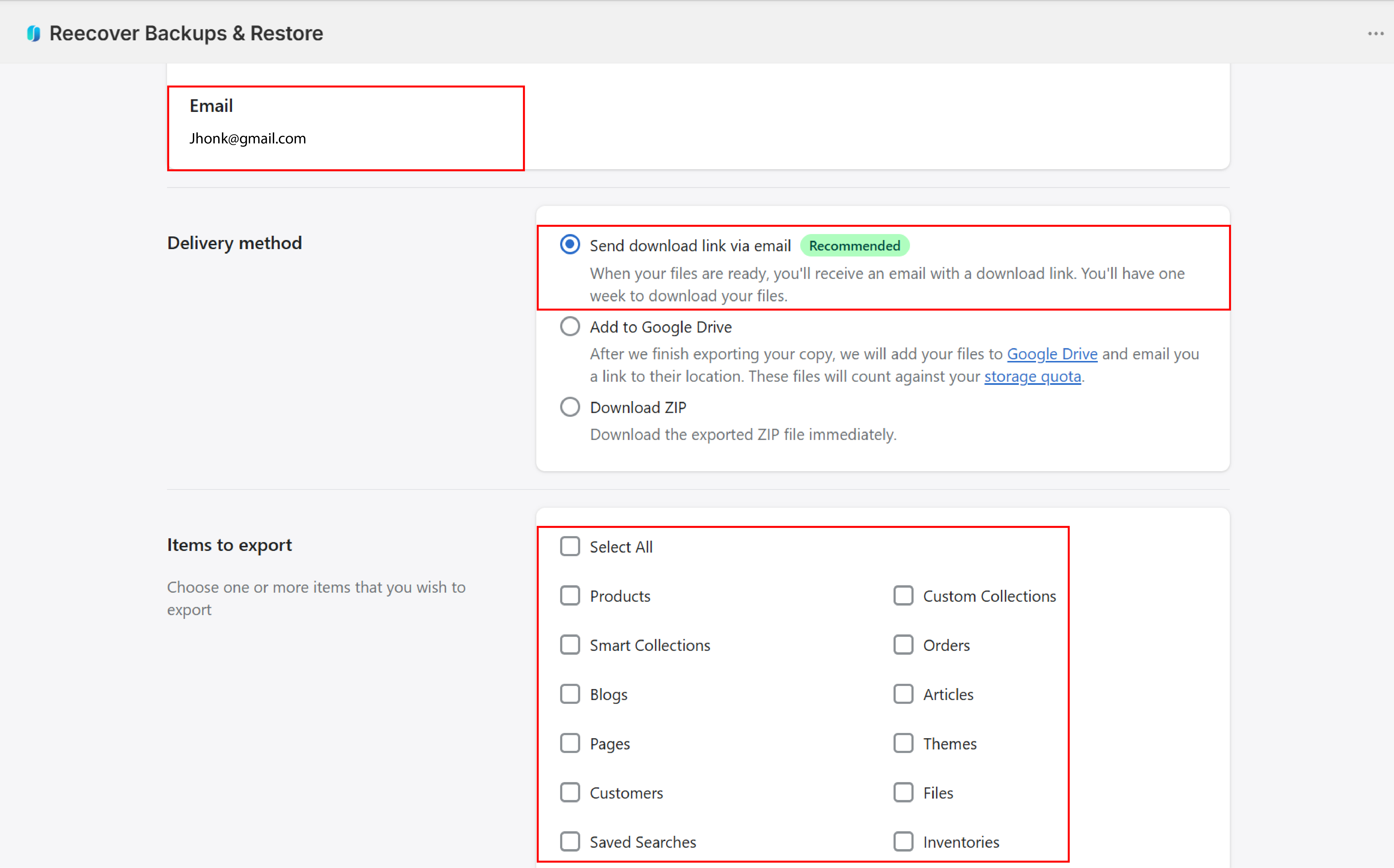Click the Delivery method heading
The height and width of the screenshot is (868, 1394).
pos(234,243)
